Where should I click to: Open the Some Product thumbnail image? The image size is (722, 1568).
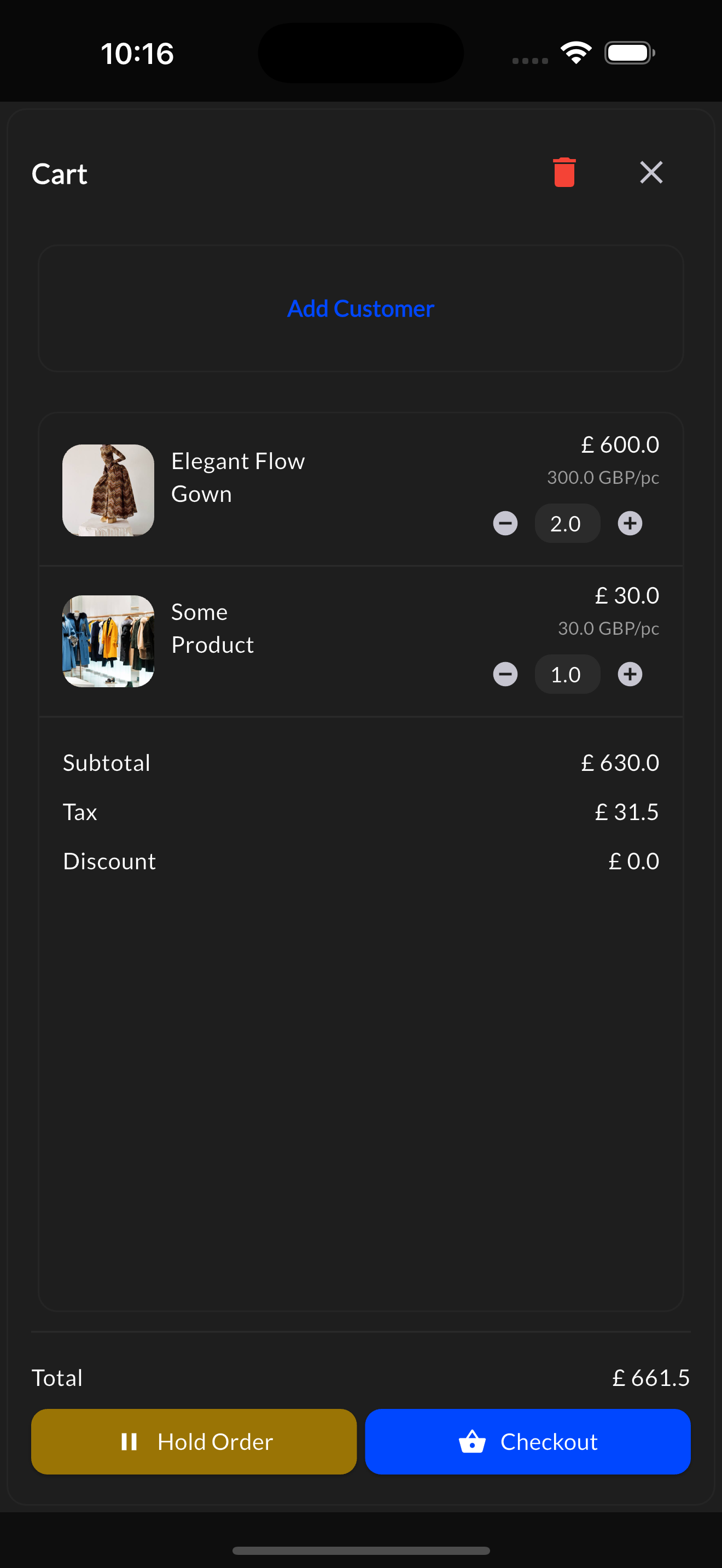click(x=108, y=641)
